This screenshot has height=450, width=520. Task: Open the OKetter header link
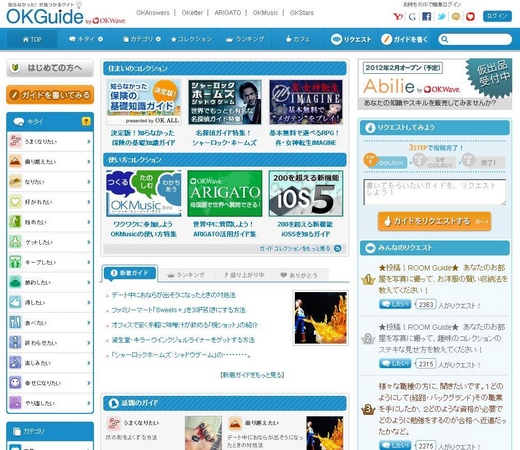pyautogui.click(x=192, y=13)
